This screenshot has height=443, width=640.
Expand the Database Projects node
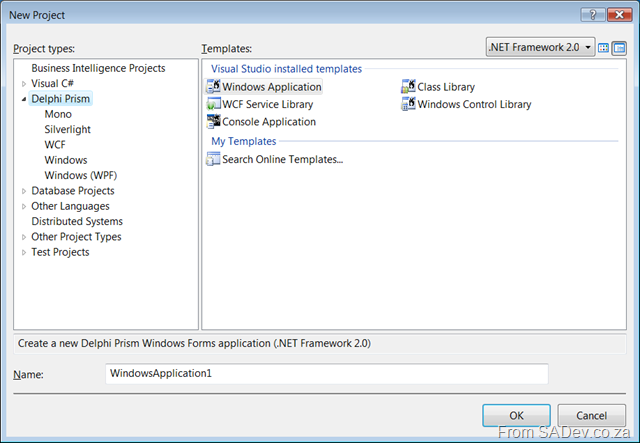[x=24, y=191]
